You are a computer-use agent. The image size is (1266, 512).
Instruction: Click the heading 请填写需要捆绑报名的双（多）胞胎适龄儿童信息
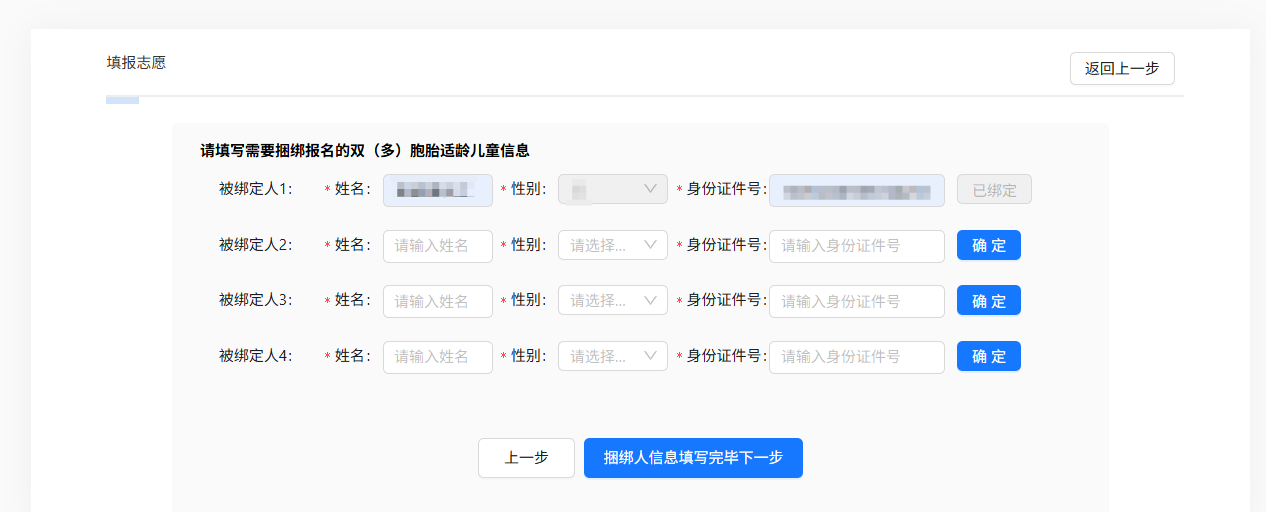coord(365,151)
